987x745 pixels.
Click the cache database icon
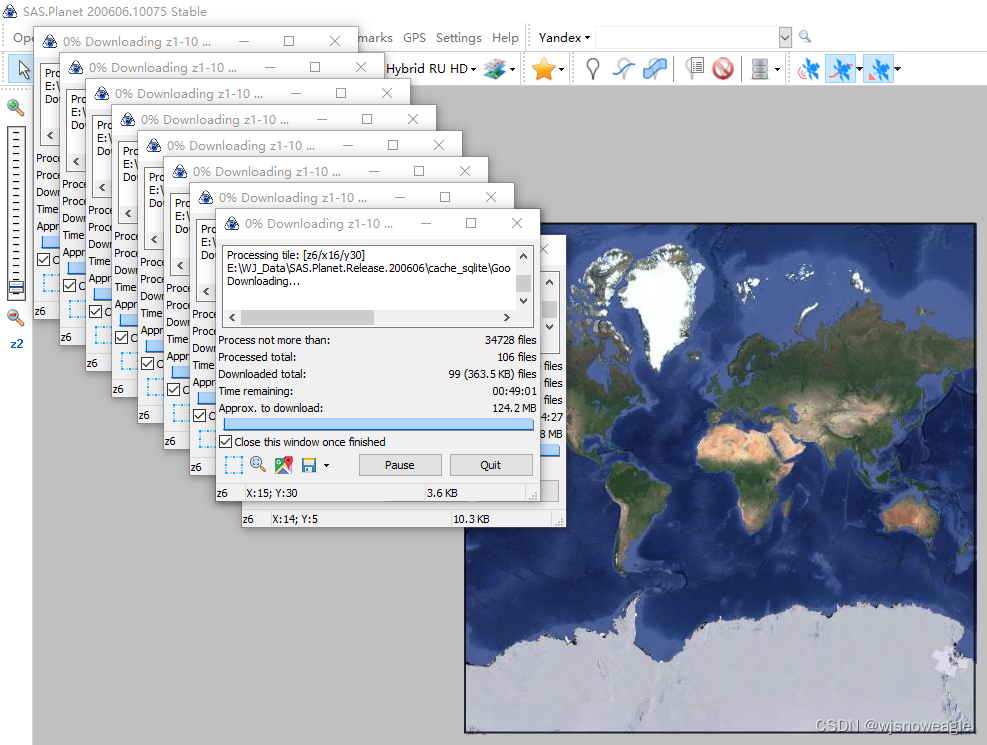[760, 69]
